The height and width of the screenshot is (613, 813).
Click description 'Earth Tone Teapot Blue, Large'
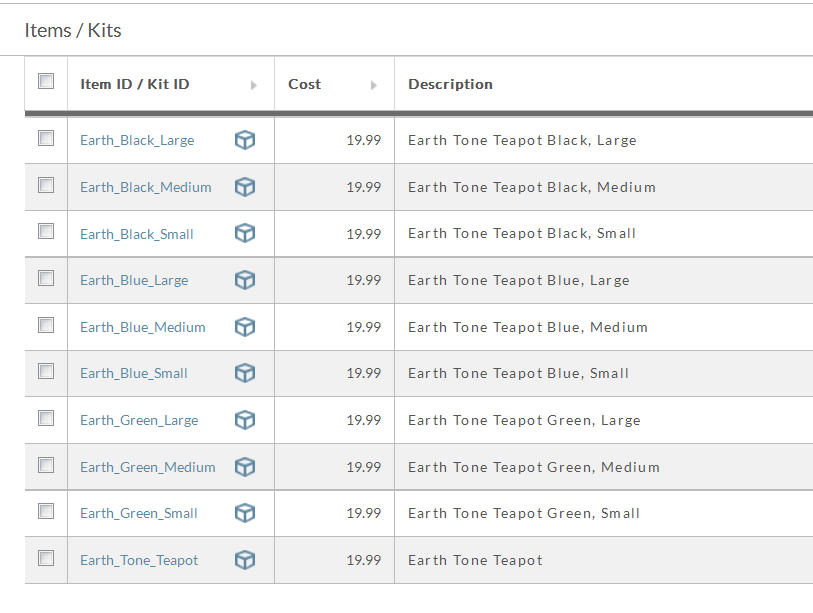[x=518, y=280]
